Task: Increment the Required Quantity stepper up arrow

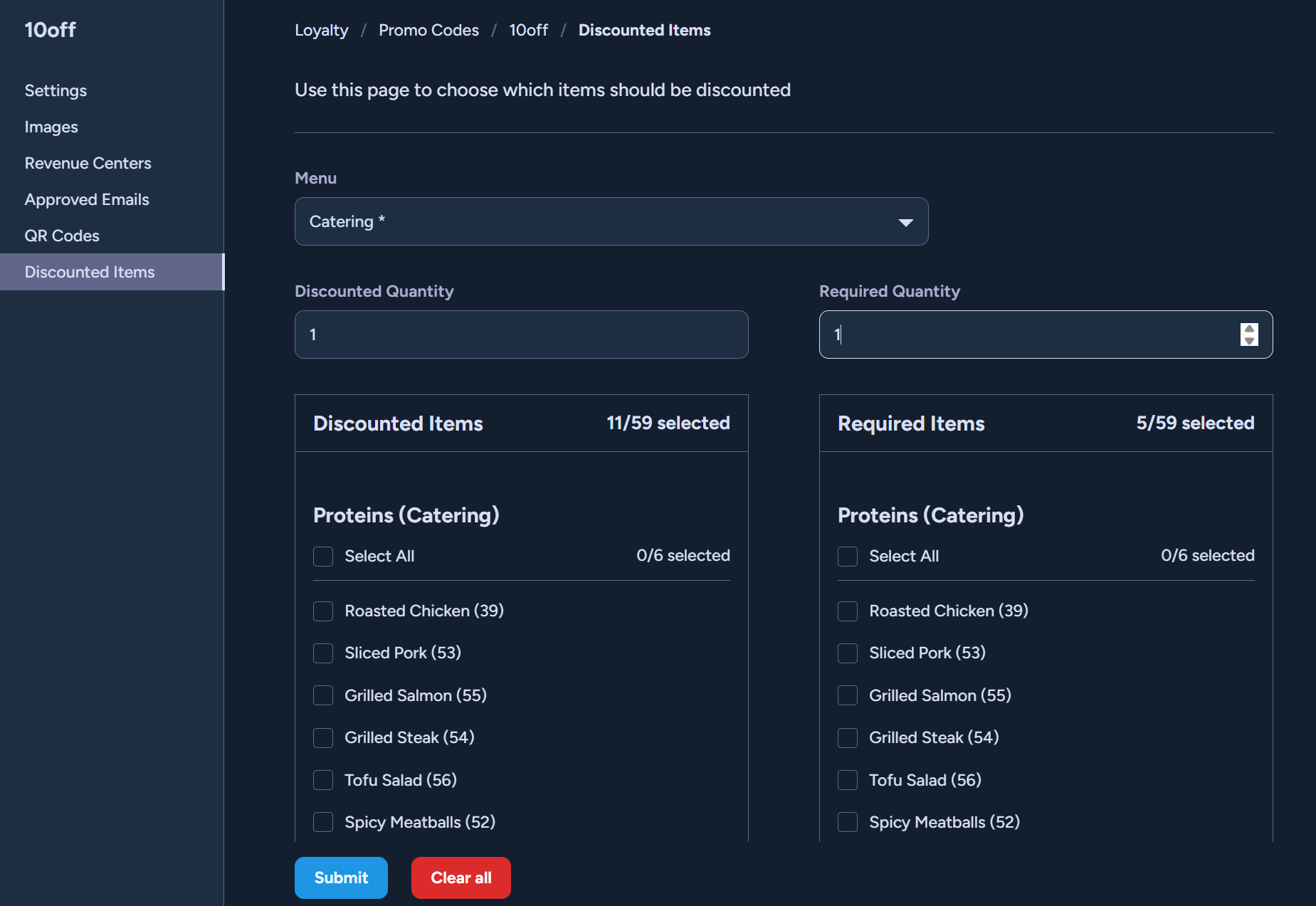Action: click(x=1249, y=329)
